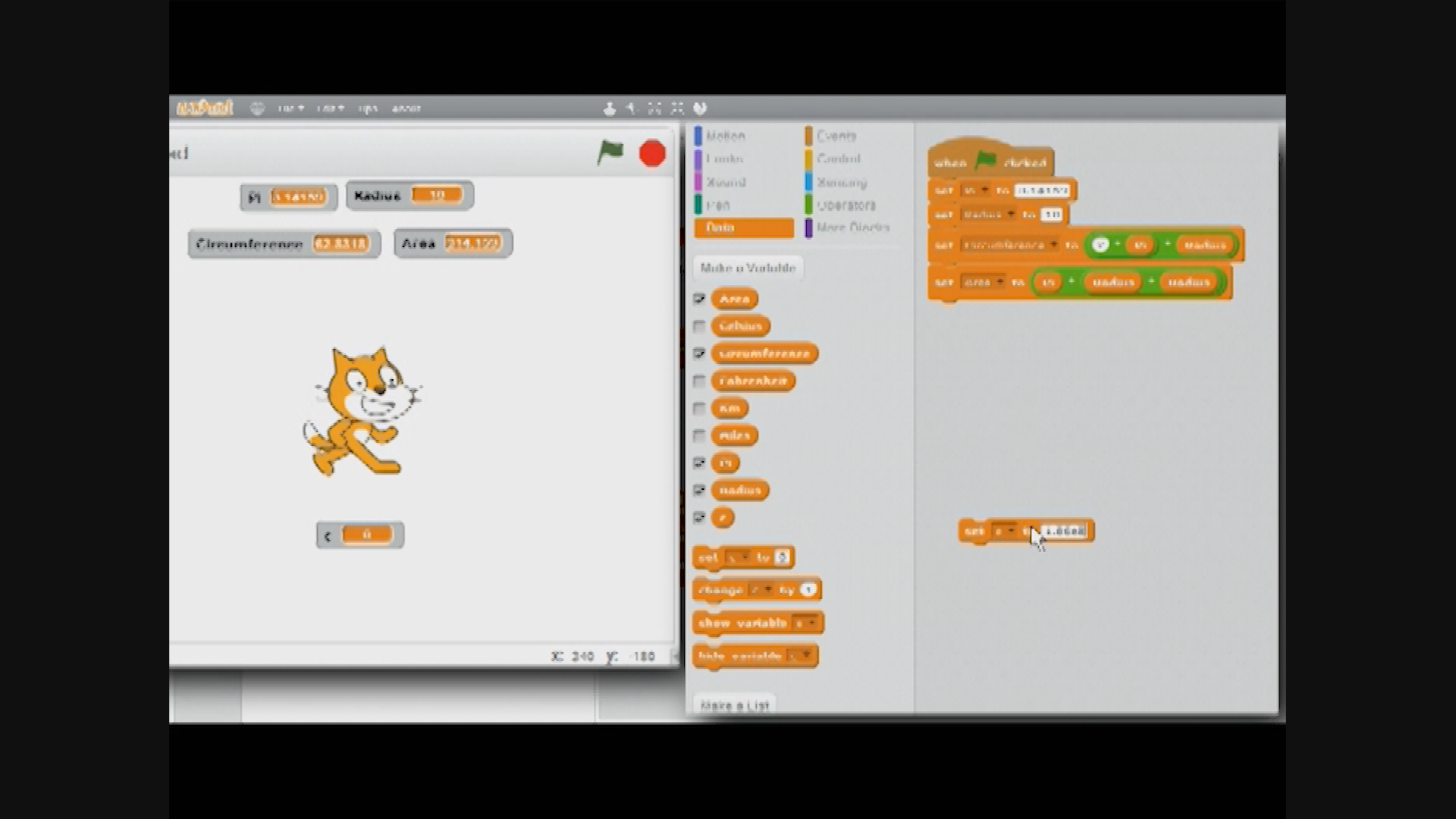Click the Celsius variable reporter in palette
This screenshot has height=819, width=1456.
coord(740,326)
